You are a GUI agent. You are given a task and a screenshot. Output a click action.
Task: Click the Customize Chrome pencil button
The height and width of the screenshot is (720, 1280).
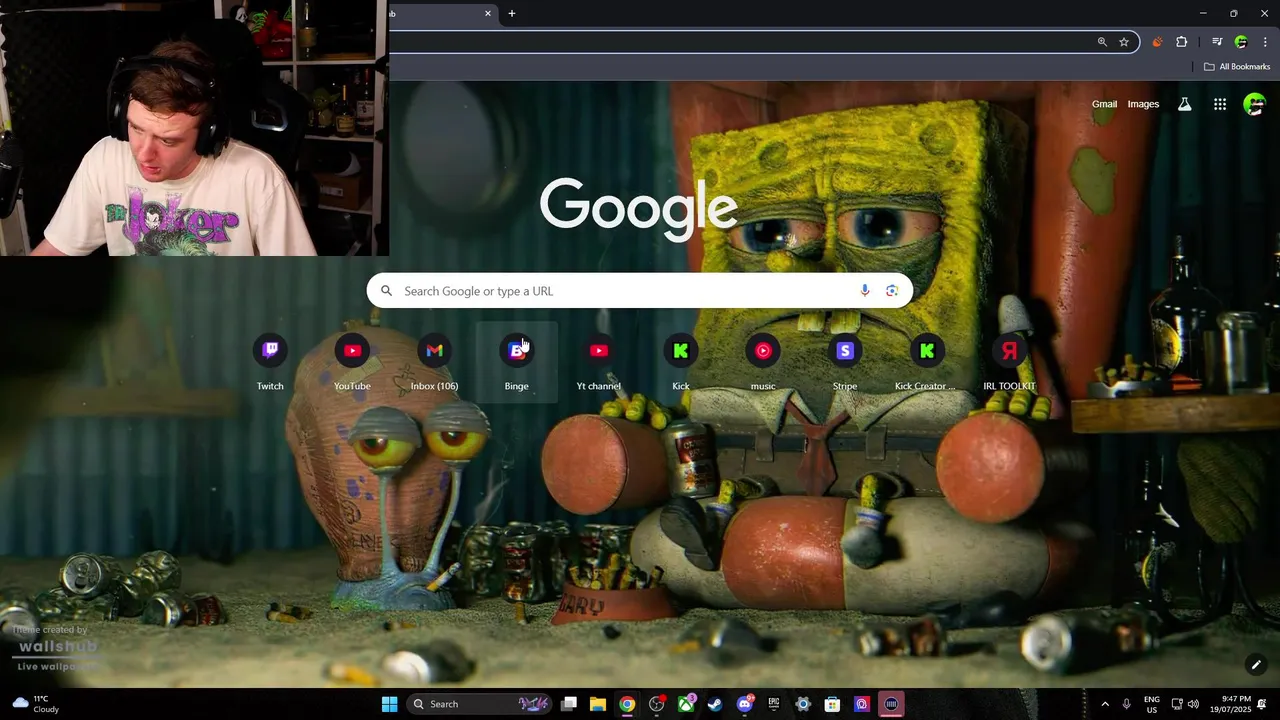point(1256,665)
